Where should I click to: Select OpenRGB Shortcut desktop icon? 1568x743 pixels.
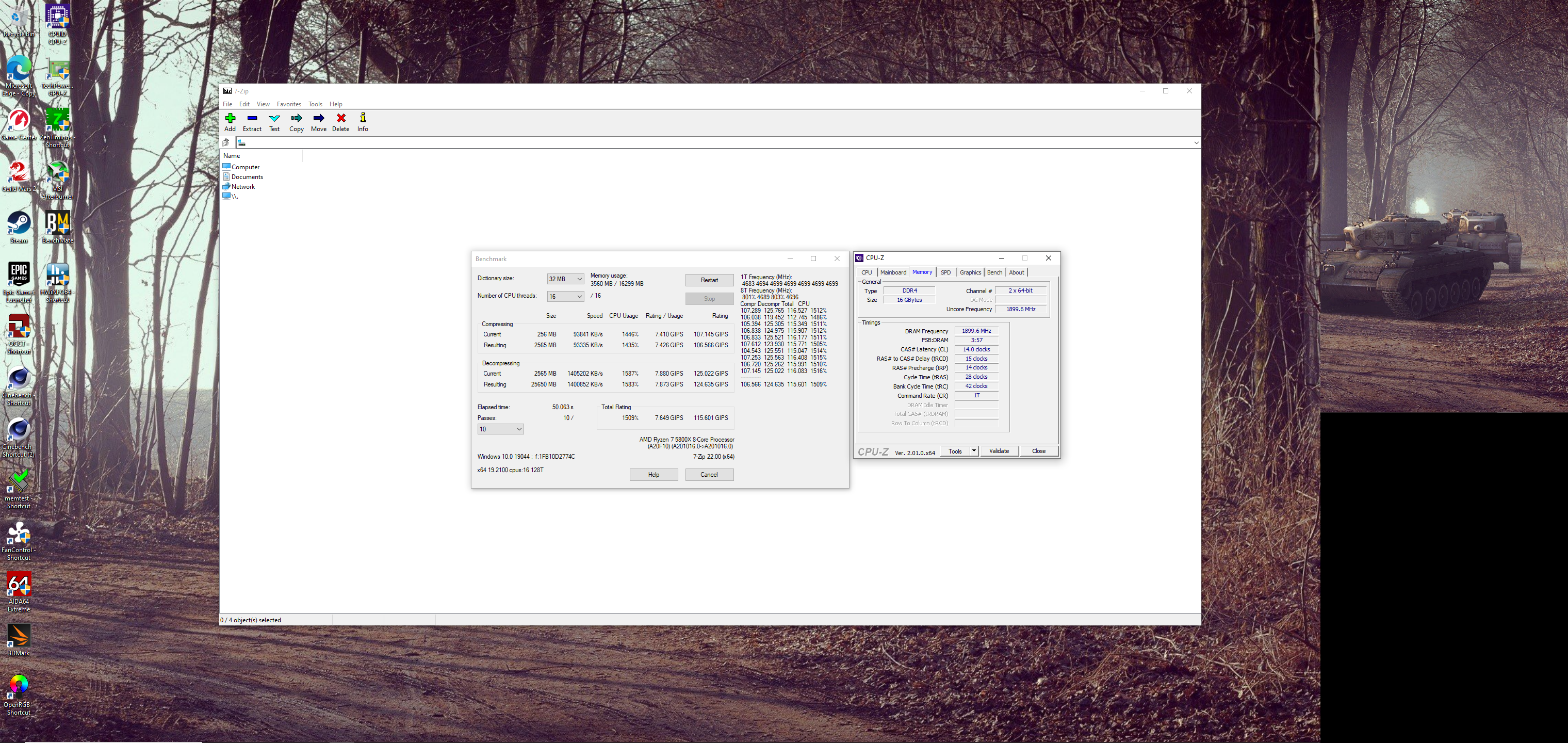(x=19, y=696)
